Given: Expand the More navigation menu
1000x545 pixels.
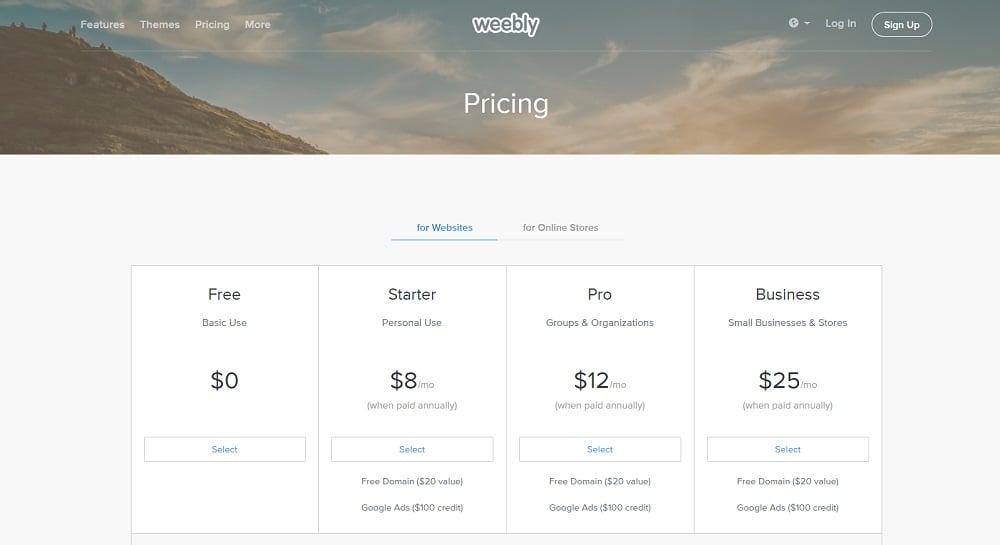Looking at the screenshot, I should [x=257, y=24].
